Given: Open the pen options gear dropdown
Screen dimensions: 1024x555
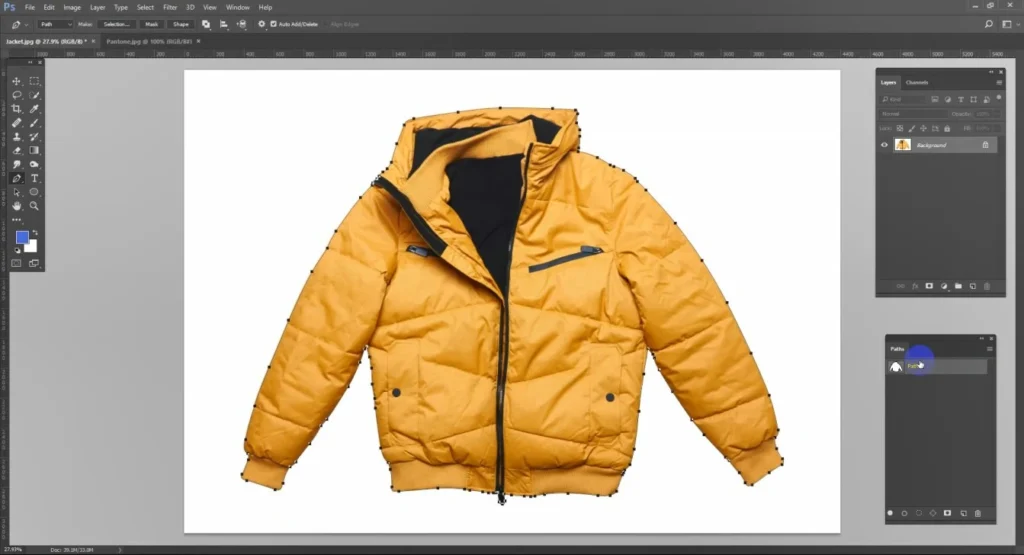Looking at the screenshot, I should tap(261, 24).
